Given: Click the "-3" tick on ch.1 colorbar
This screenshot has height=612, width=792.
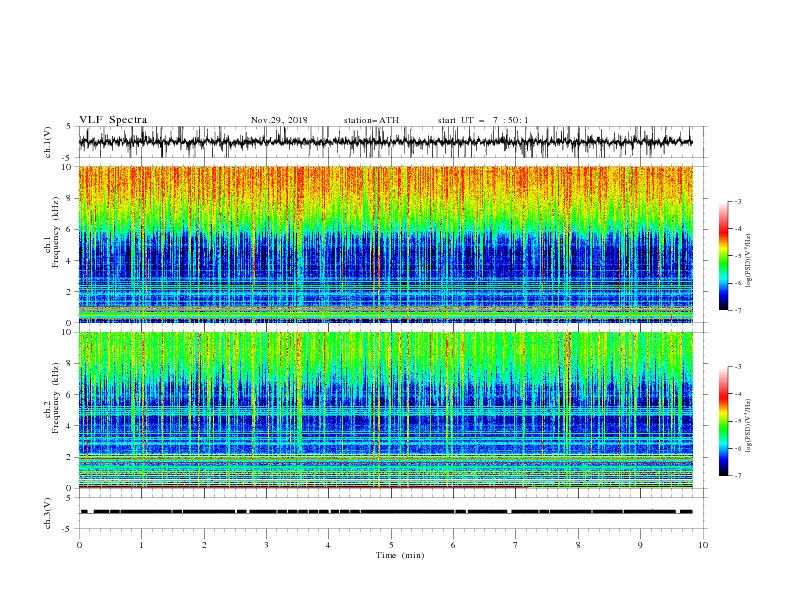Looking at the screenshot, I should pyautogui.click(x=738, y=201).
